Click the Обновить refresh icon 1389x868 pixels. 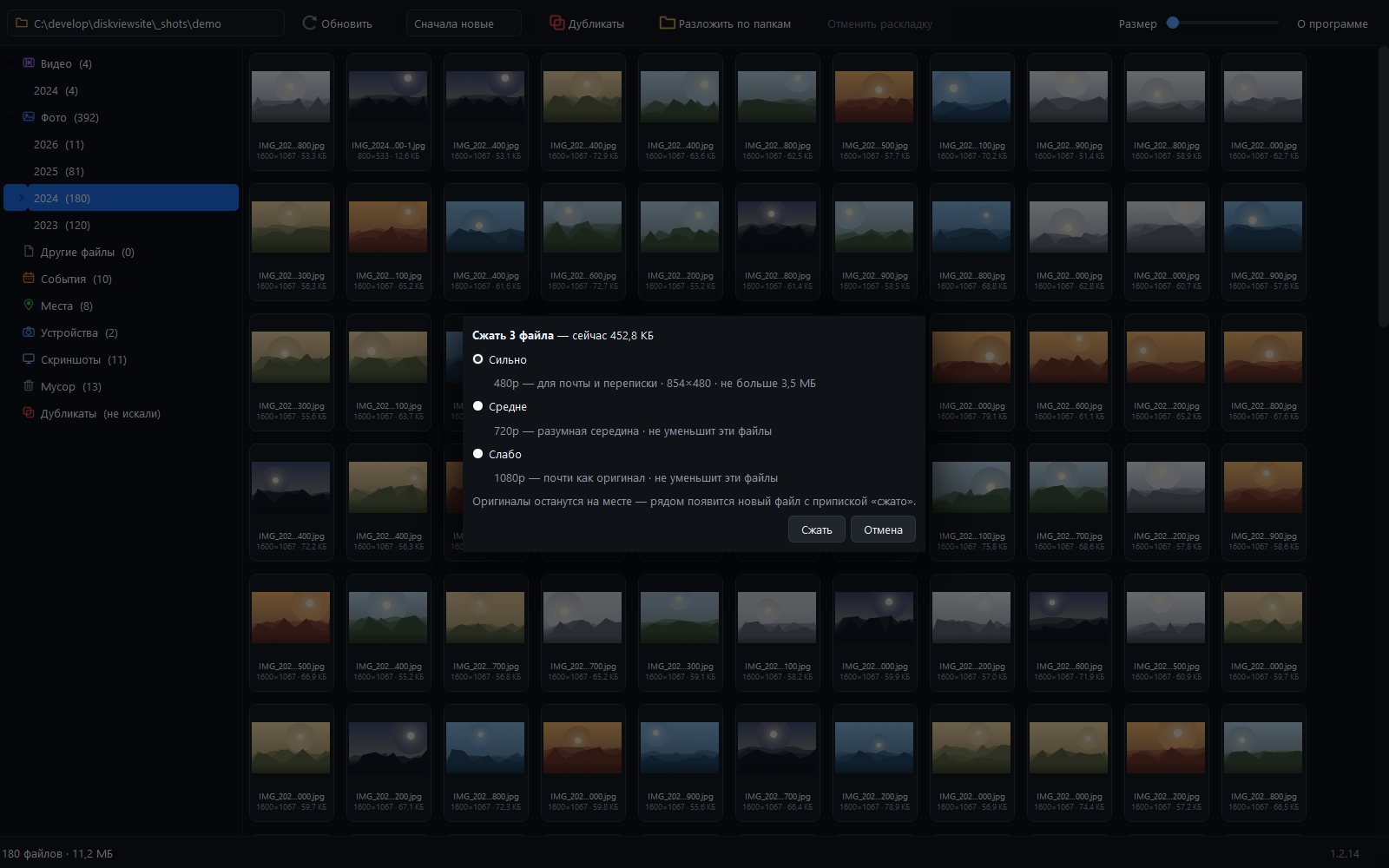pyautogui.click(x=309, y=23)
